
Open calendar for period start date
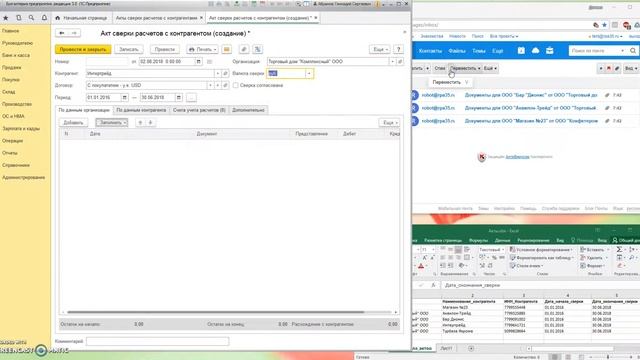124,98
